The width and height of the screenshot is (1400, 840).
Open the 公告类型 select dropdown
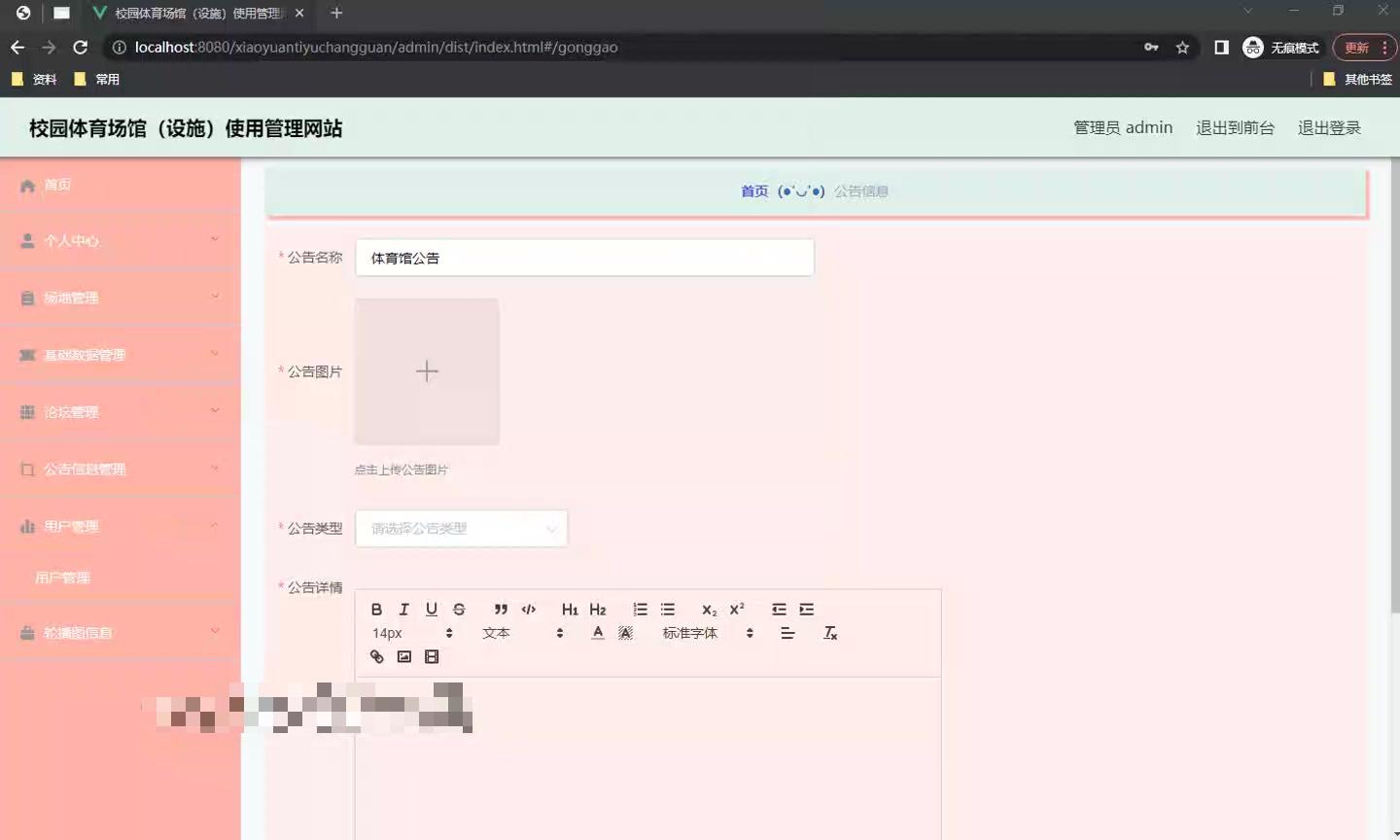coord(462,528)
